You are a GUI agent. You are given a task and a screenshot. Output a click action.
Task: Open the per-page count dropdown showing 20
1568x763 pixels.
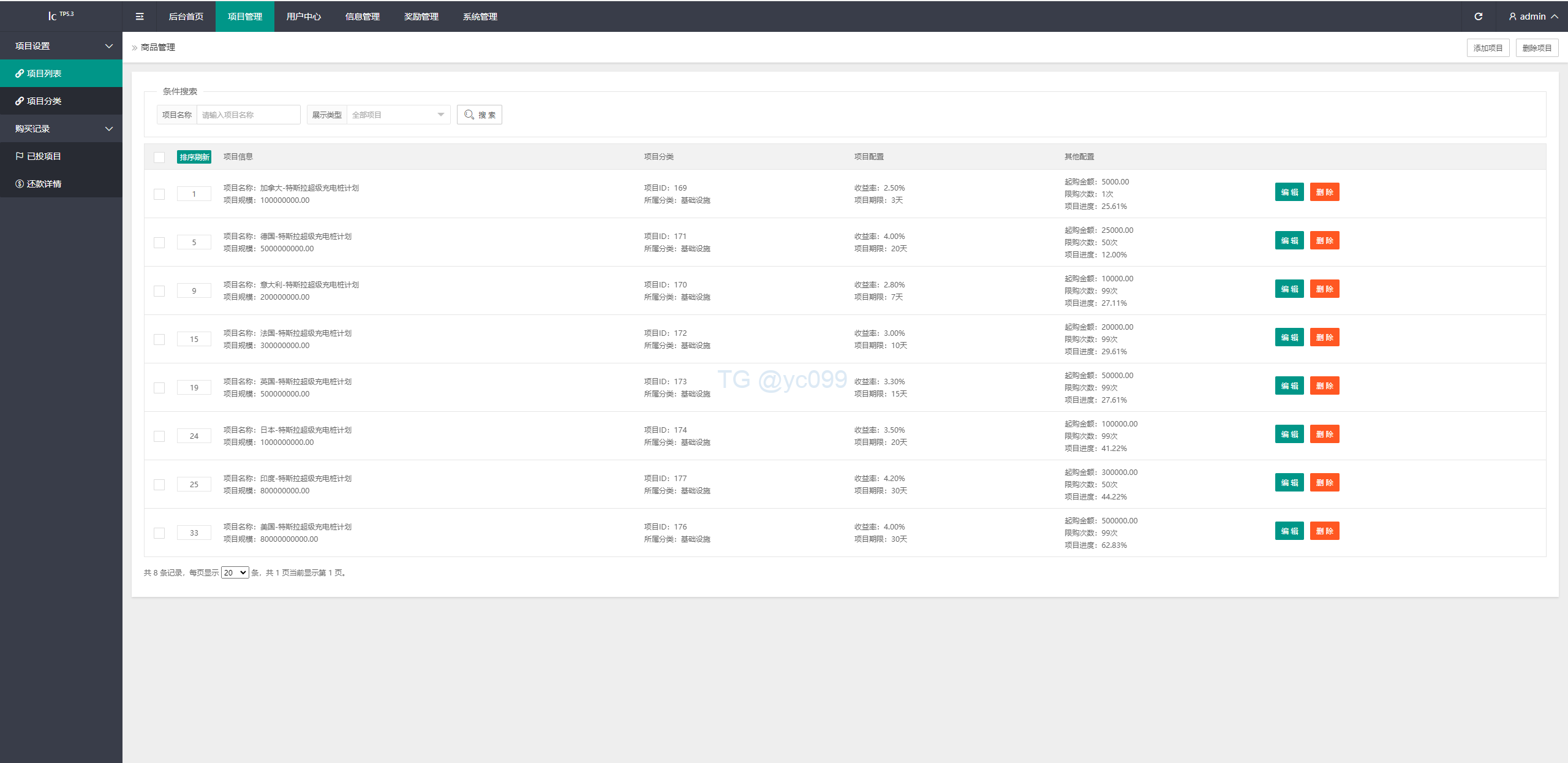[235, 572]
